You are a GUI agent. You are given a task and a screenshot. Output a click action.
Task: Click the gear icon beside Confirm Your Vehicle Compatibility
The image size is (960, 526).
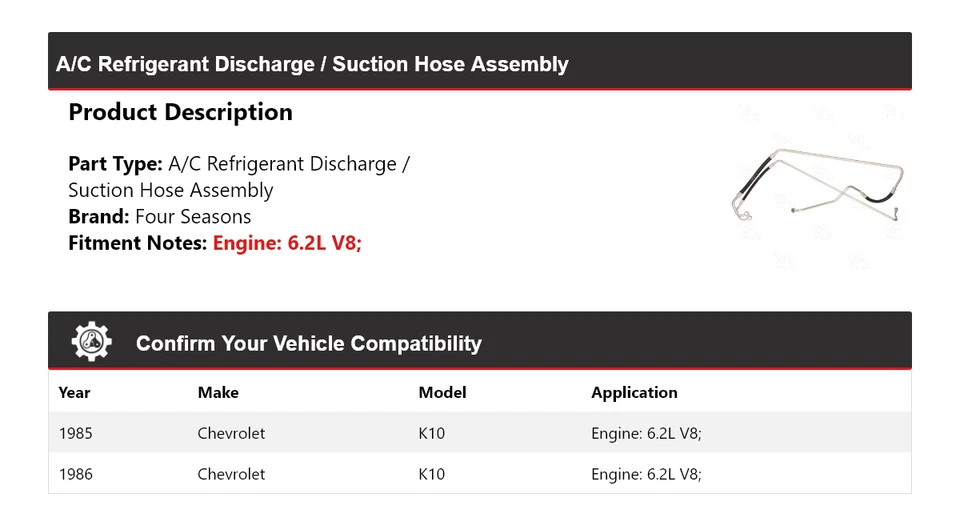click(x=92, y=341)
